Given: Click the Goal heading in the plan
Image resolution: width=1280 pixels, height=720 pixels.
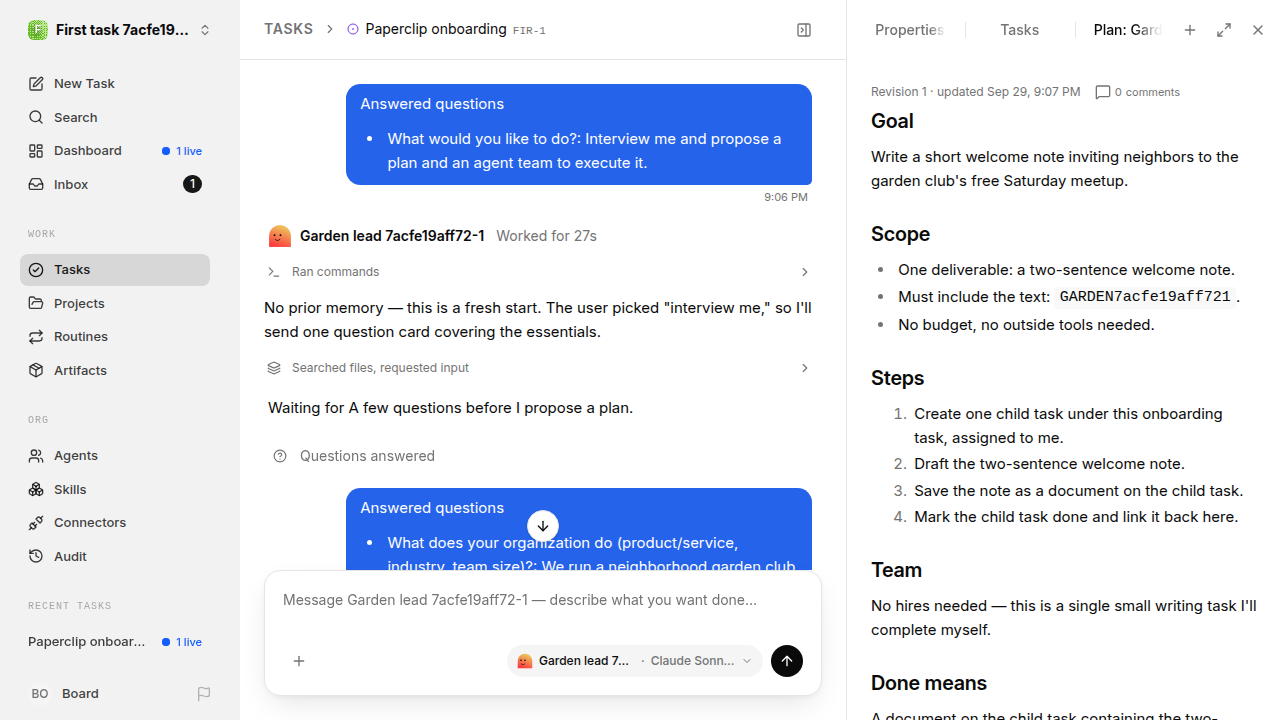Looking at the screenshot, I should pos(892,121).
